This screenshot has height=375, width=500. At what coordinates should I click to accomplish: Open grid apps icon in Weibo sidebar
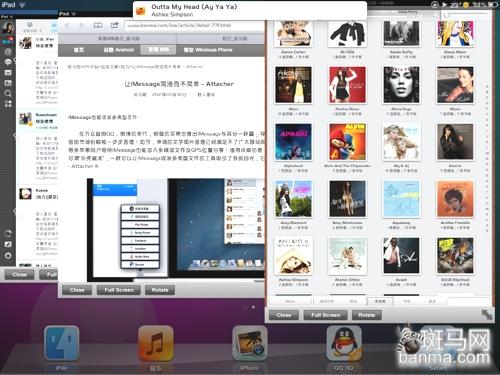(8, 104)
